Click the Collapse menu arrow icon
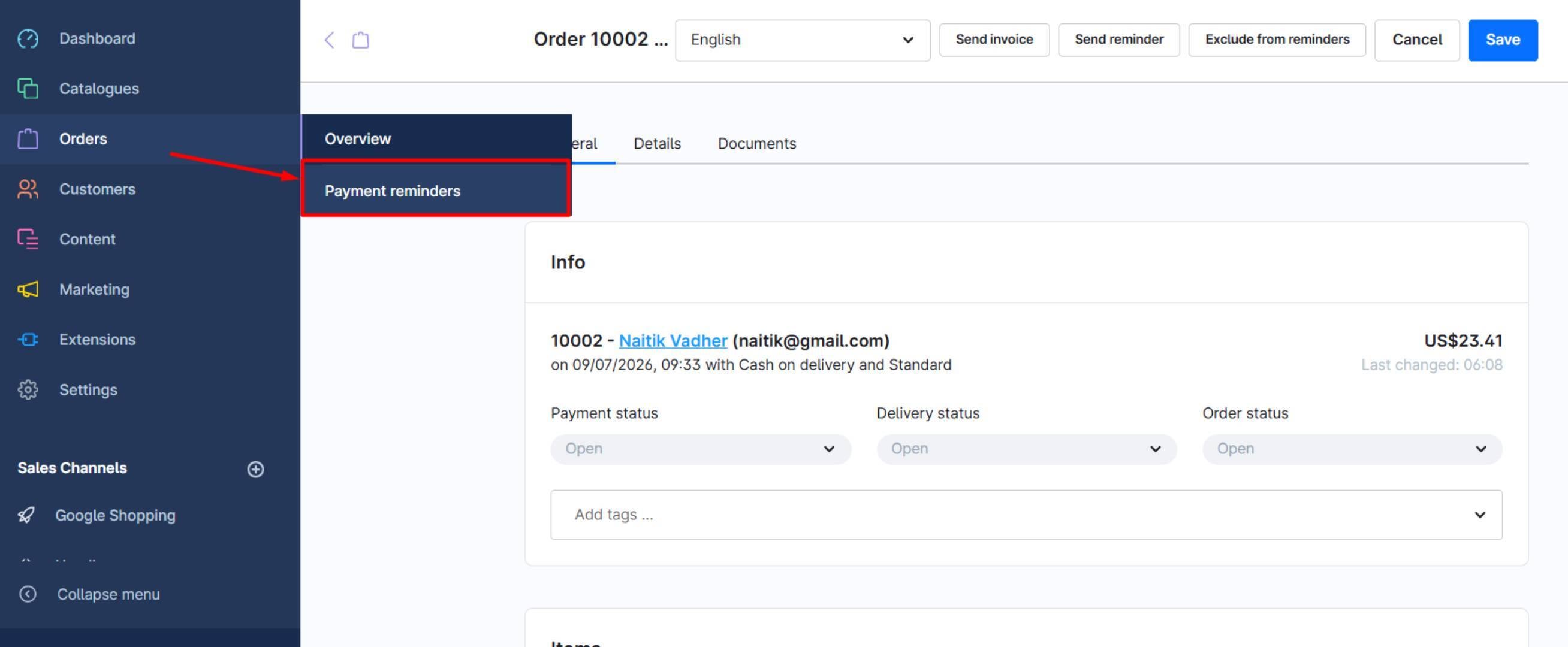 tap(28, 594)
